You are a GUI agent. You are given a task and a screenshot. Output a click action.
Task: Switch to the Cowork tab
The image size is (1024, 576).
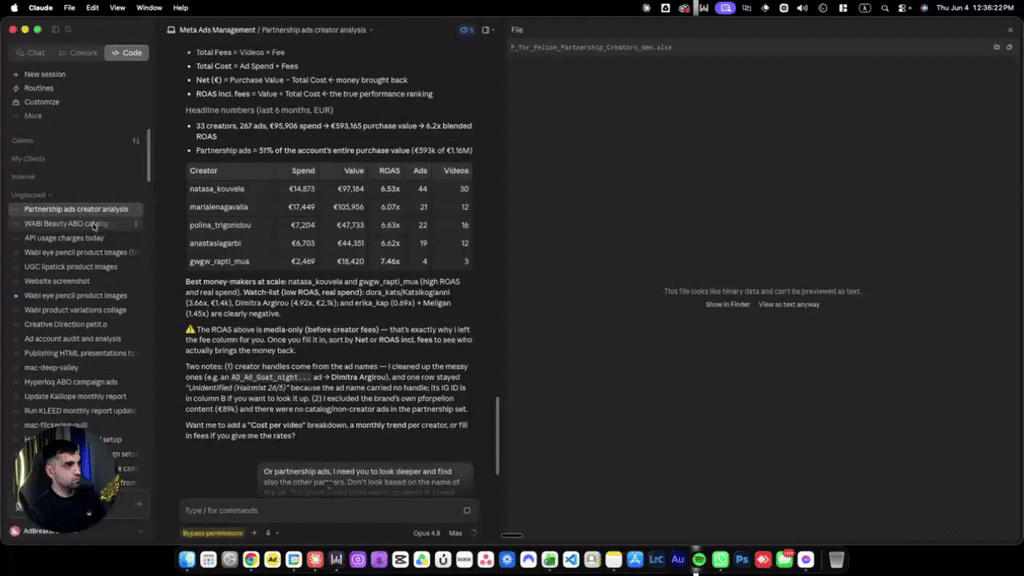click(x=78, y=53)
